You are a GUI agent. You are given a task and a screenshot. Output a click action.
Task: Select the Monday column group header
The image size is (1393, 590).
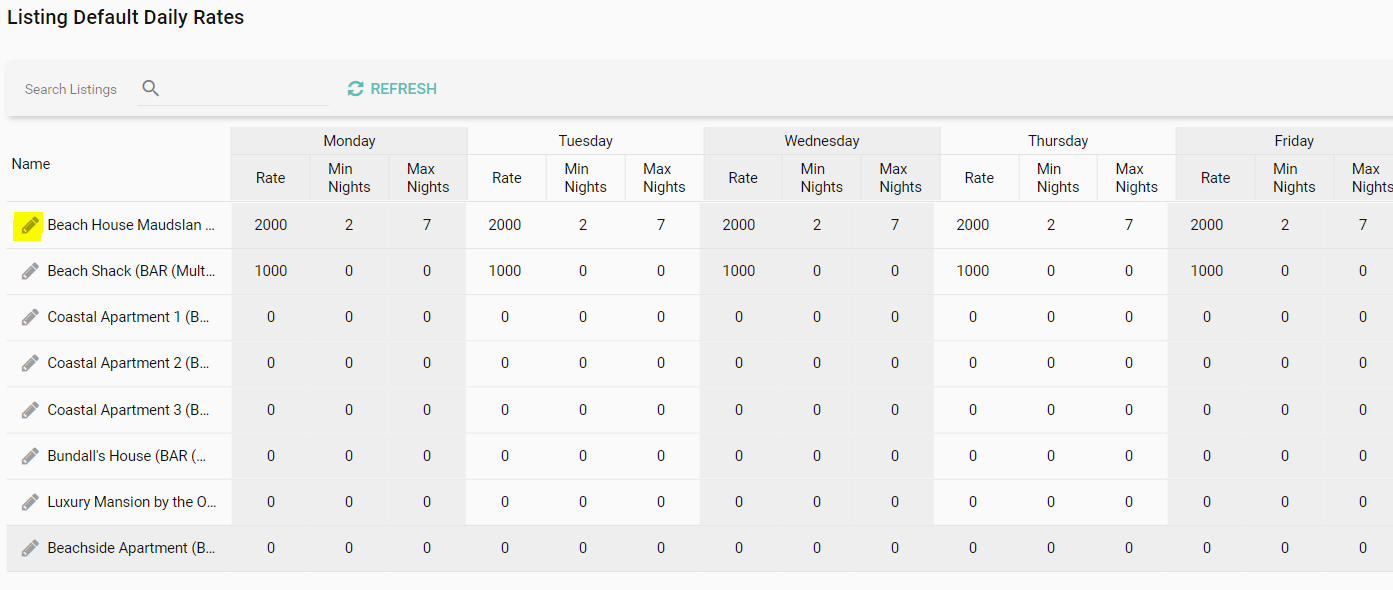349,141
